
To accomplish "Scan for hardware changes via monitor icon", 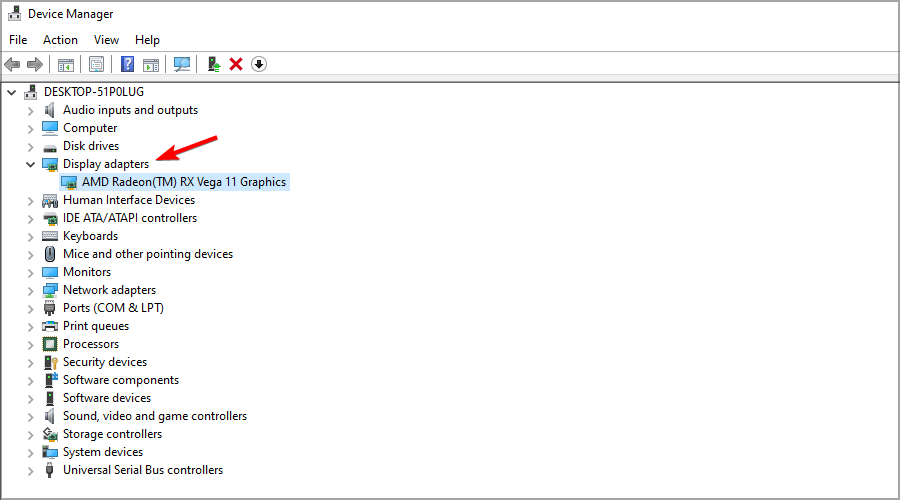I will pos(182,64).
